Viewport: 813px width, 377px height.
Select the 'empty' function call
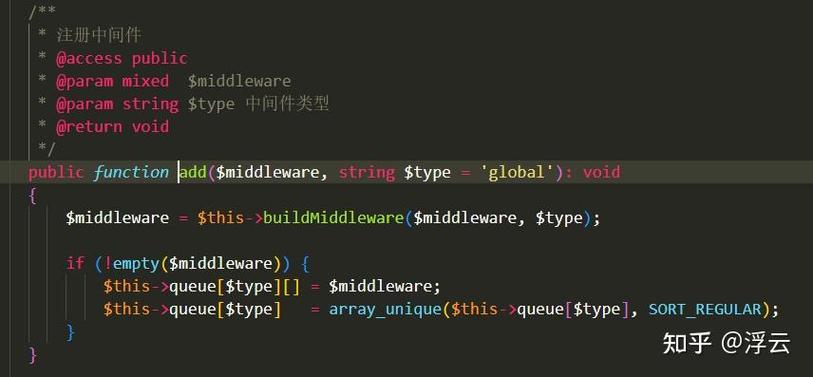pyautogui.click(x=136, y=264)
